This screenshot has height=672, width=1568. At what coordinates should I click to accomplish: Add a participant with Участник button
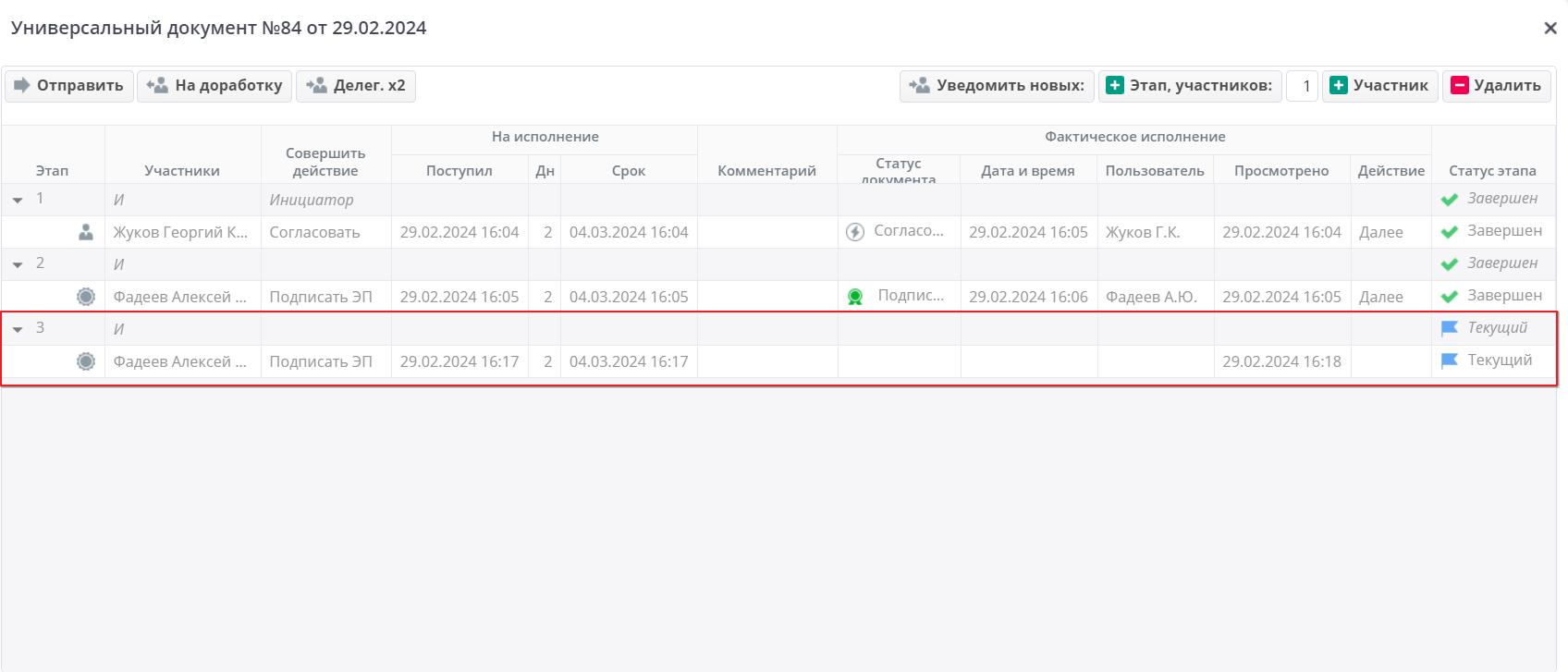[x=1380, y=86]
